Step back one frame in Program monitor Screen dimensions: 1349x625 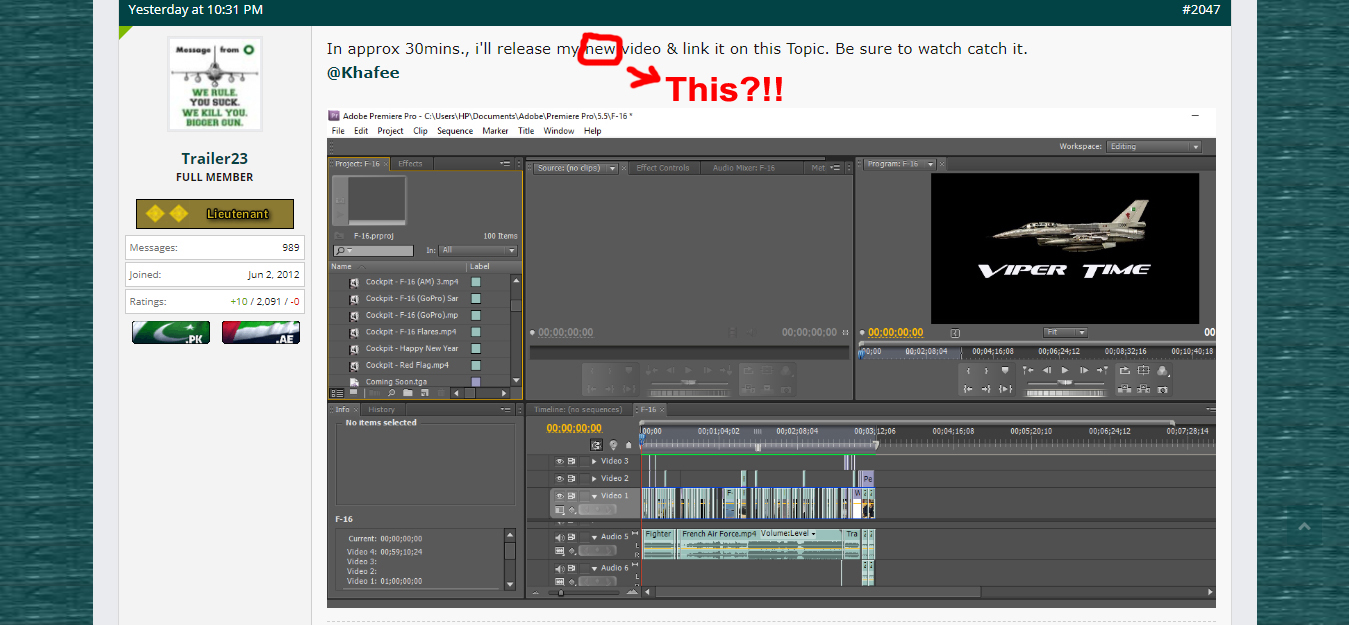[x=1046, y=370]
